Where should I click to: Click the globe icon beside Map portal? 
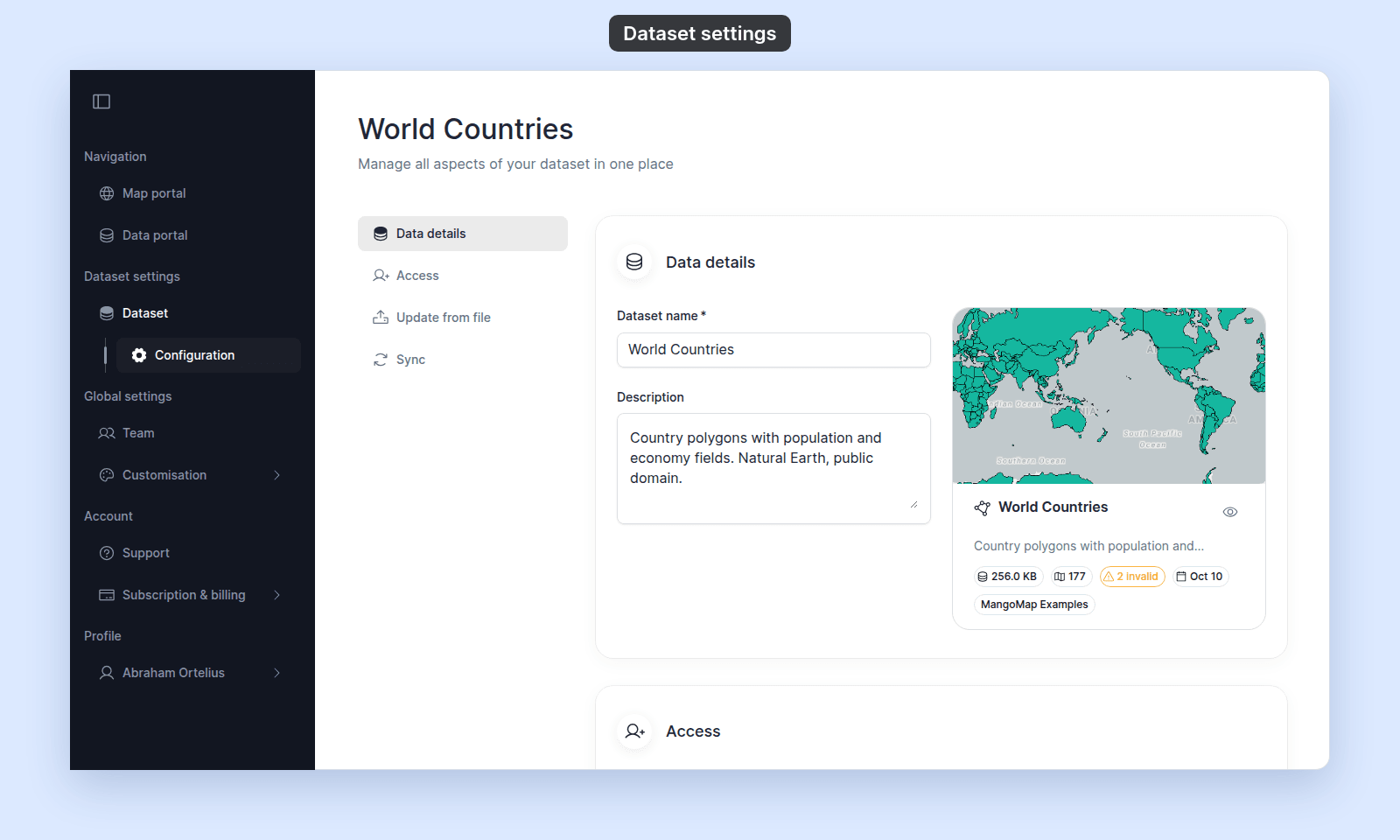pyautogui.click(x=107, y=193)
